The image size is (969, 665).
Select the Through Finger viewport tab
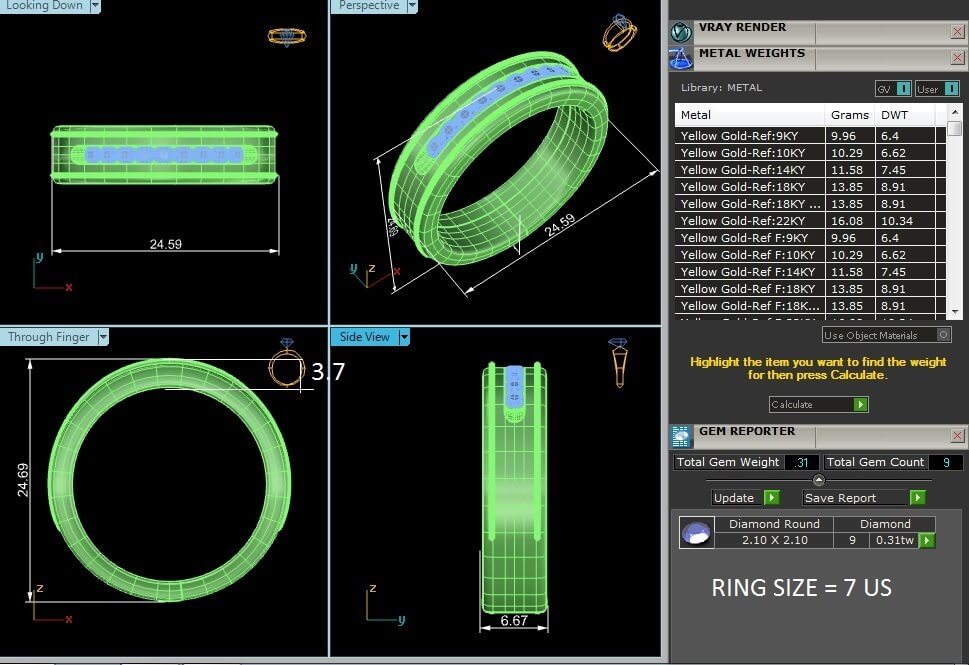coord(48,338)
